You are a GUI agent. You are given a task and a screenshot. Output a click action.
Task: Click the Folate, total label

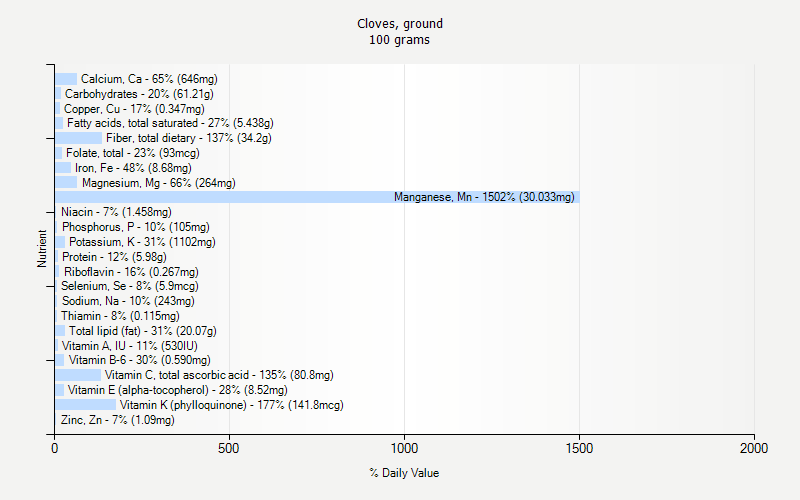pos(133,153)
